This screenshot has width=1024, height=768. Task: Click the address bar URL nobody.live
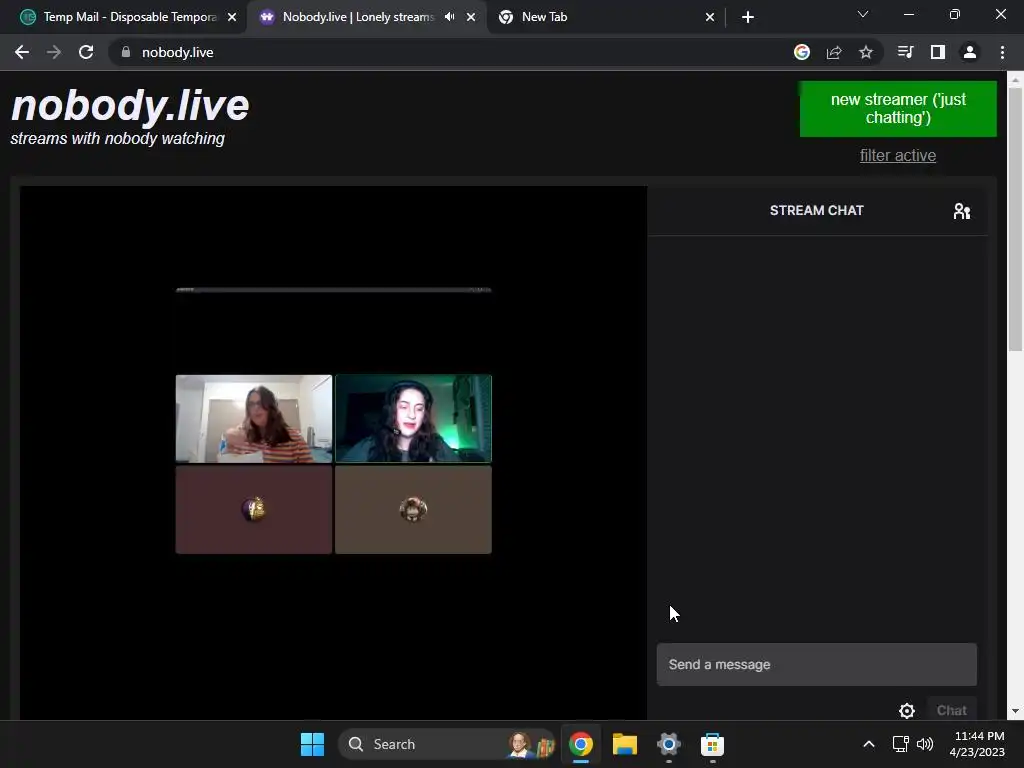click(x=178, y=52)
